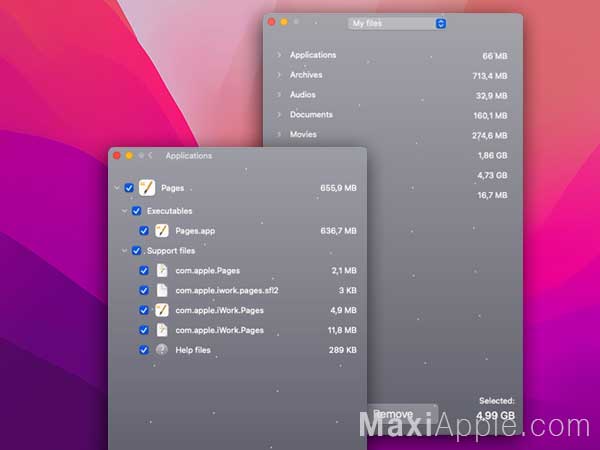
Task: Click the Remove button
Action: [402, 414]
